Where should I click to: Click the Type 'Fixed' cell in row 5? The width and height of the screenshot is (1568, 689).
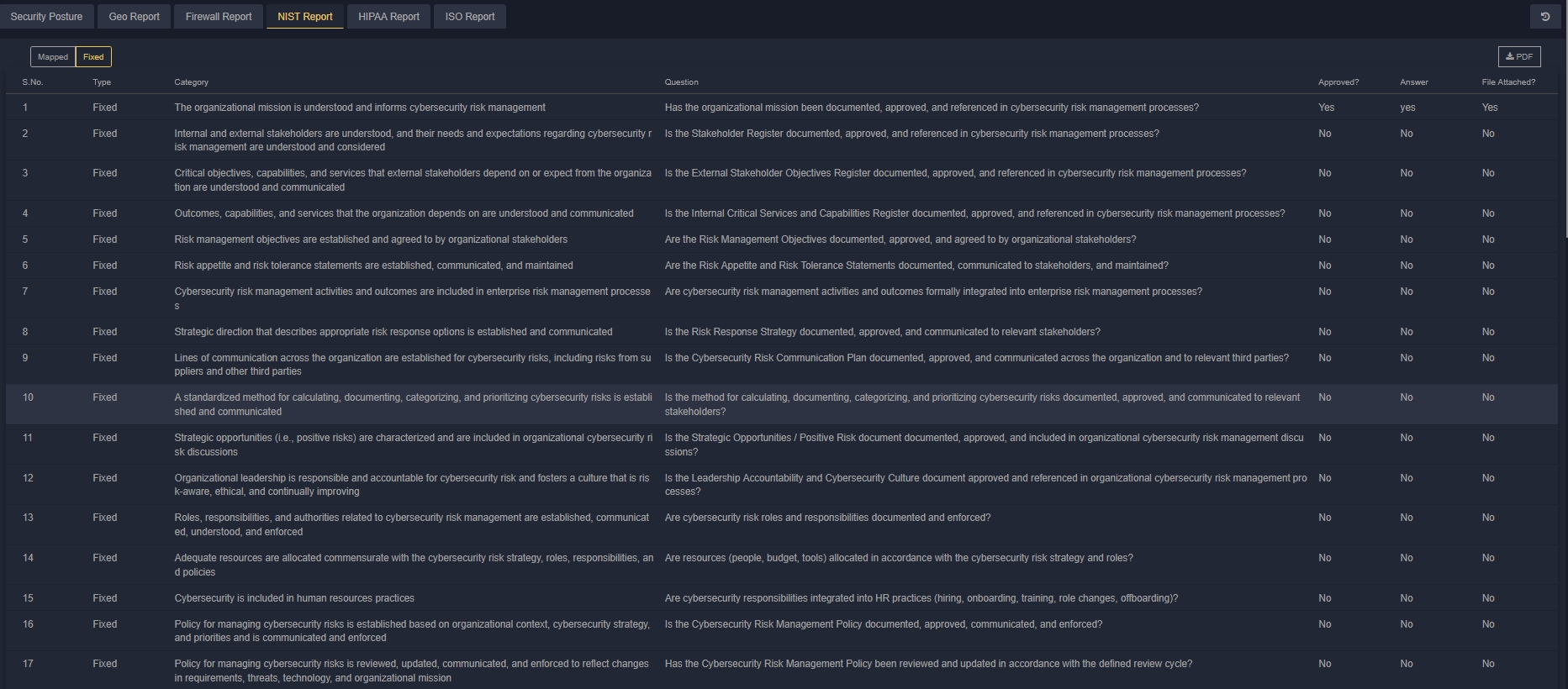coord(105,239)
